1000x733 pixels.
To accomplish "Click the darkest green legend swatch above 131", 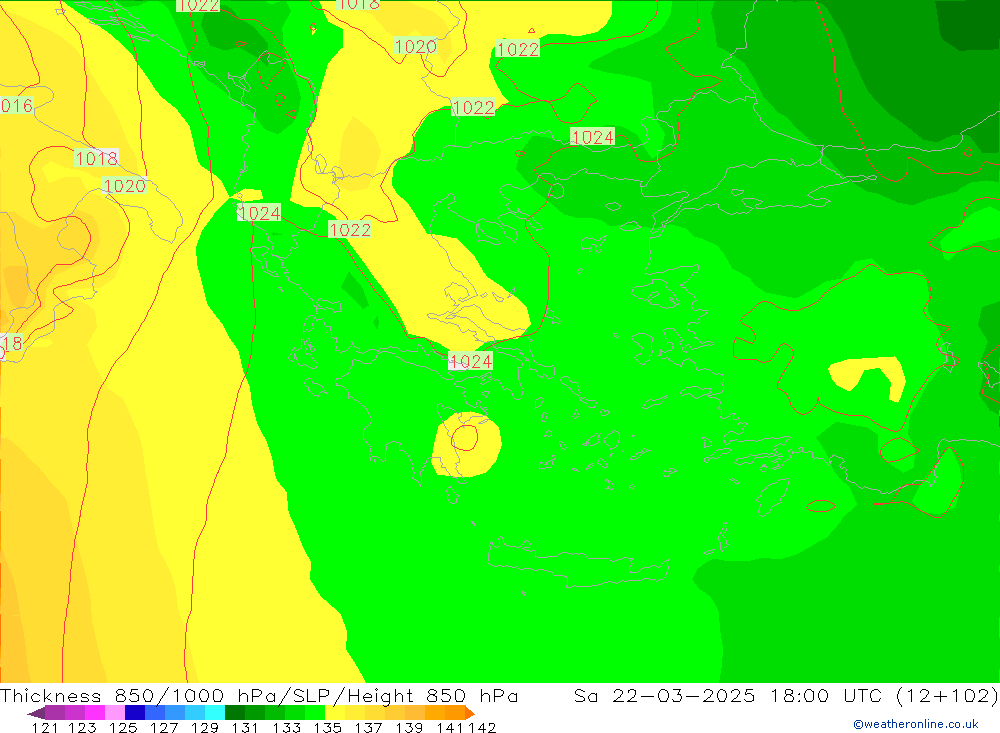I will coord(235,713).
